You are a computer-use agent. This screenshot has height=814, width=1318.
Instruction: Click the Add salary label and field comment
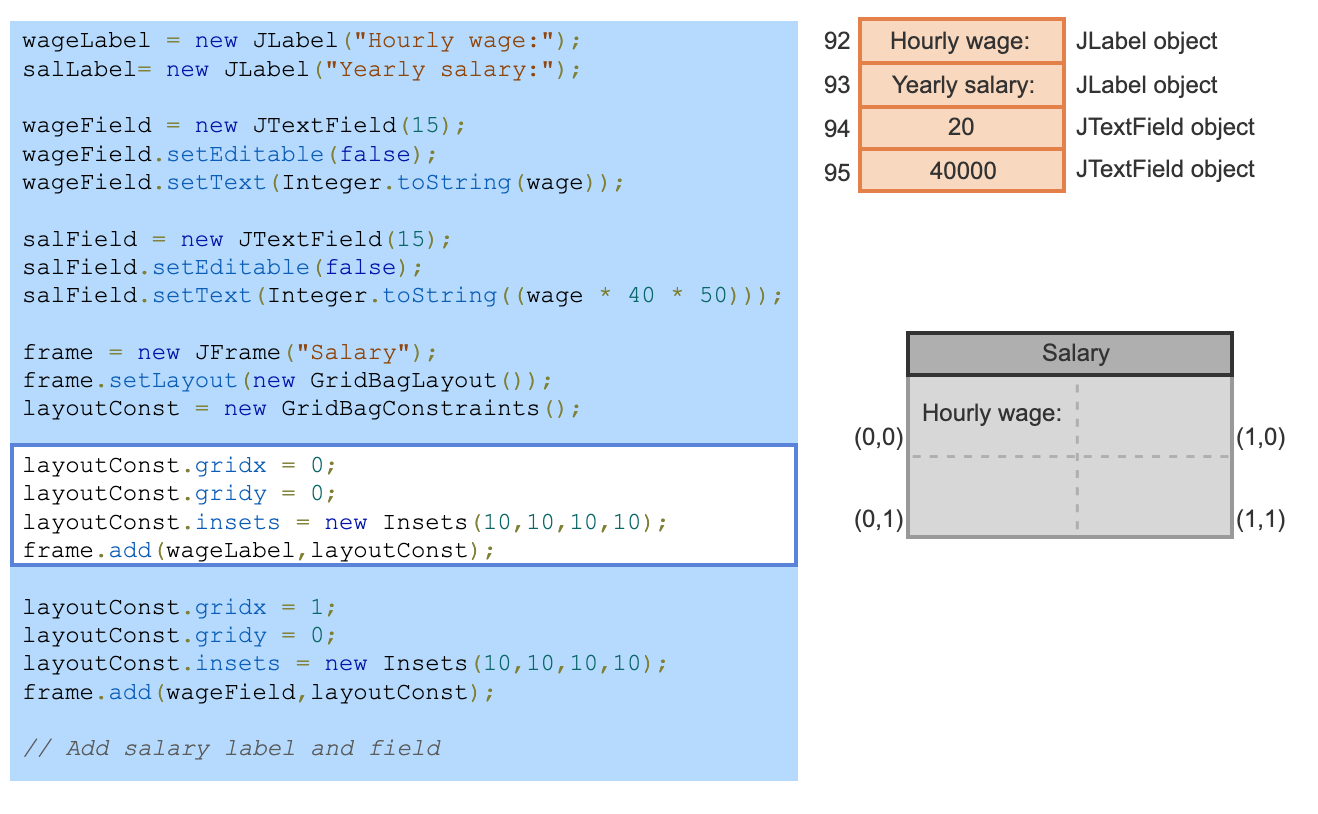[x=231, y=748]
